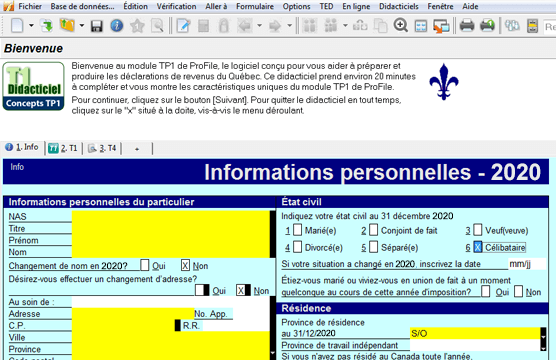Viewport: 556px width, 360px height.
Task: Check the Marié(e) checkbox
Action: 298,230
